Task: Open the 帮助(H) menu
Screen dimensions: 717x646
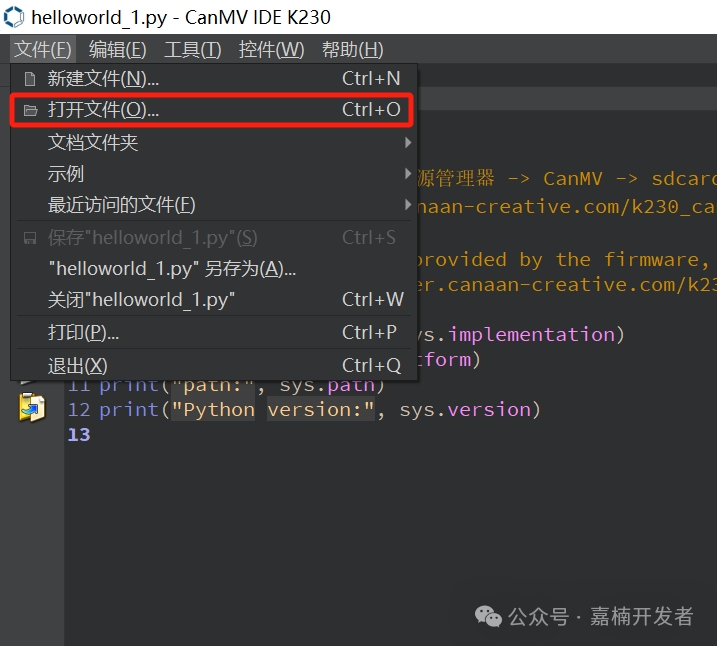Action: [352, 49]
